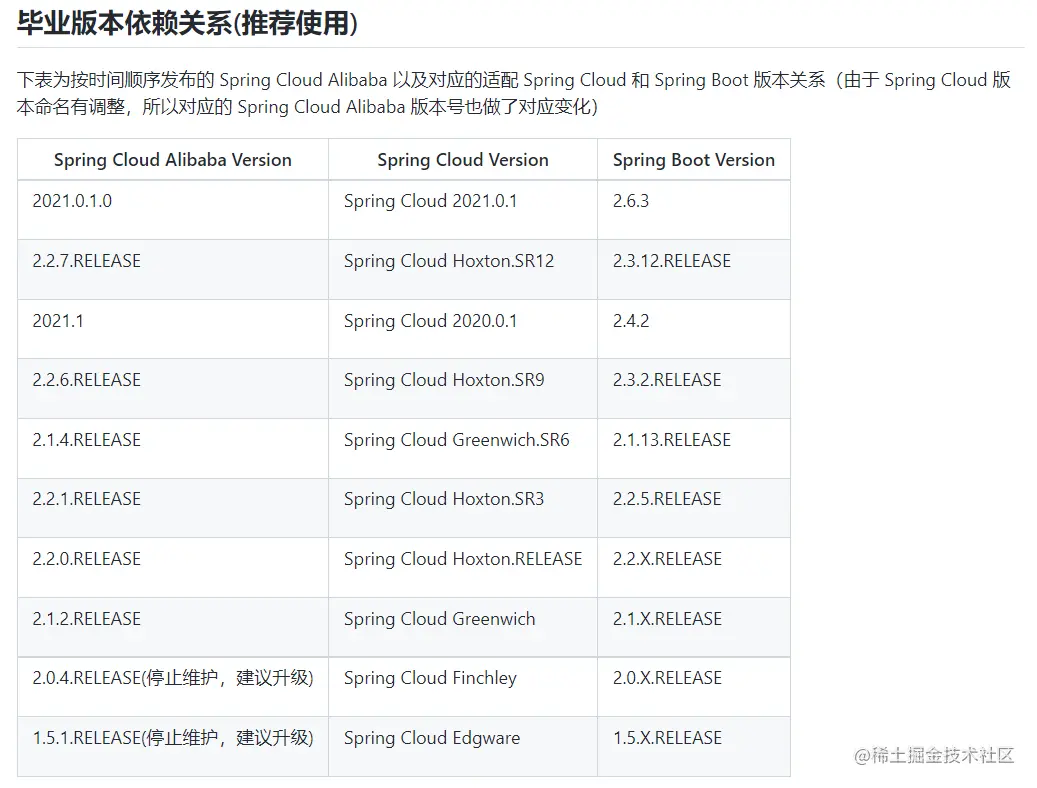This screenshot has width=1037, height=788.
Task: Click the Spring Cloud Alibaba Version column header
Action: click(173, 160)
